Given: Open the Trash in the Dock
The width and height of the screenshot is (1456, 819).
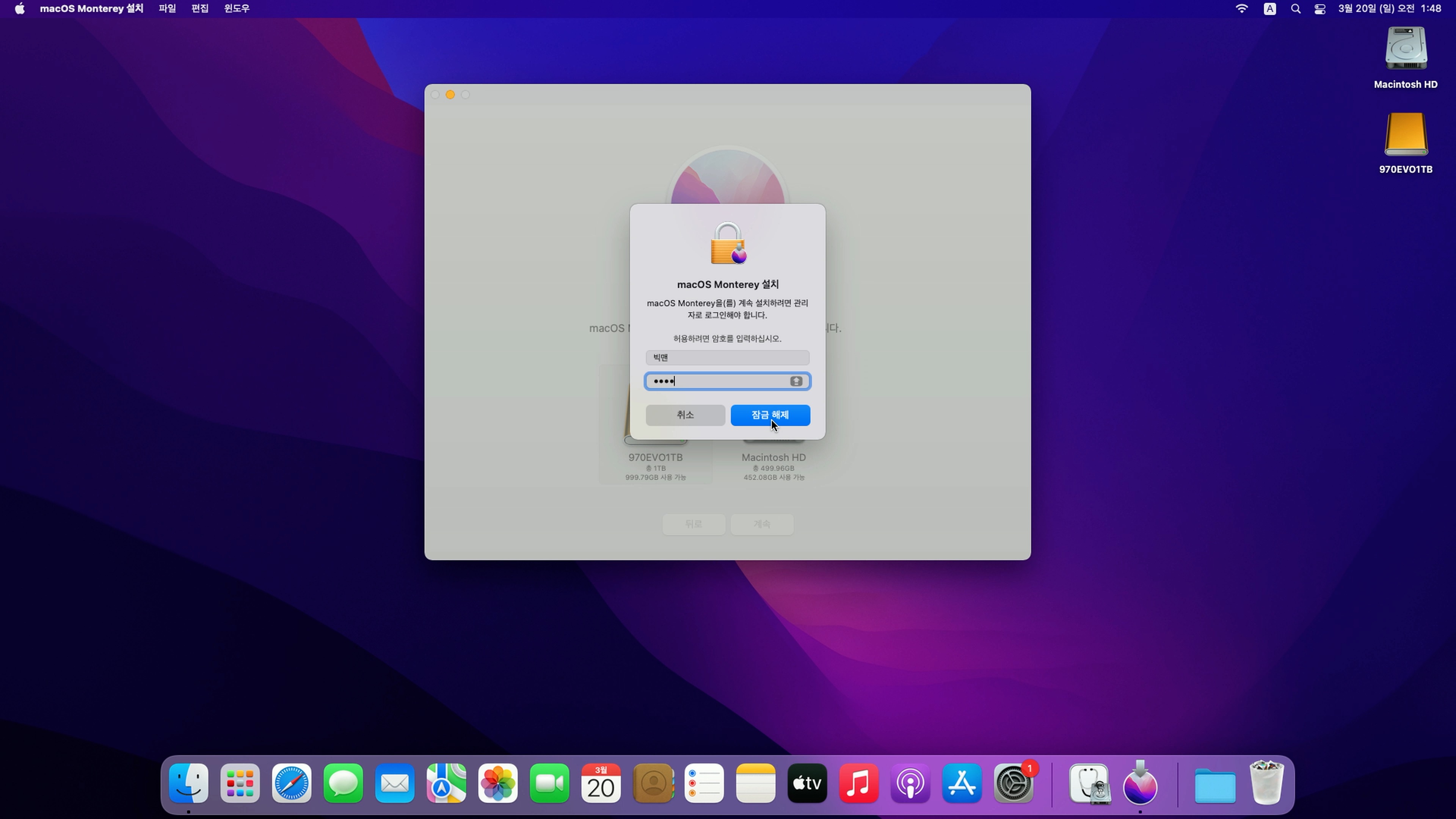Looking at the screenshot, I should click(1267, 783).
